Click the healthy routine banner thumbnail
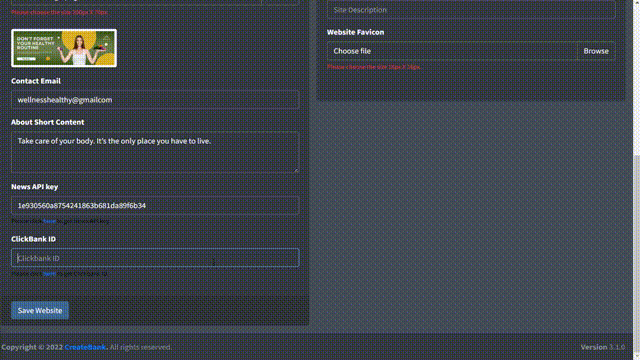The width and height of the screenshot is (640, 360). [64, 48]
